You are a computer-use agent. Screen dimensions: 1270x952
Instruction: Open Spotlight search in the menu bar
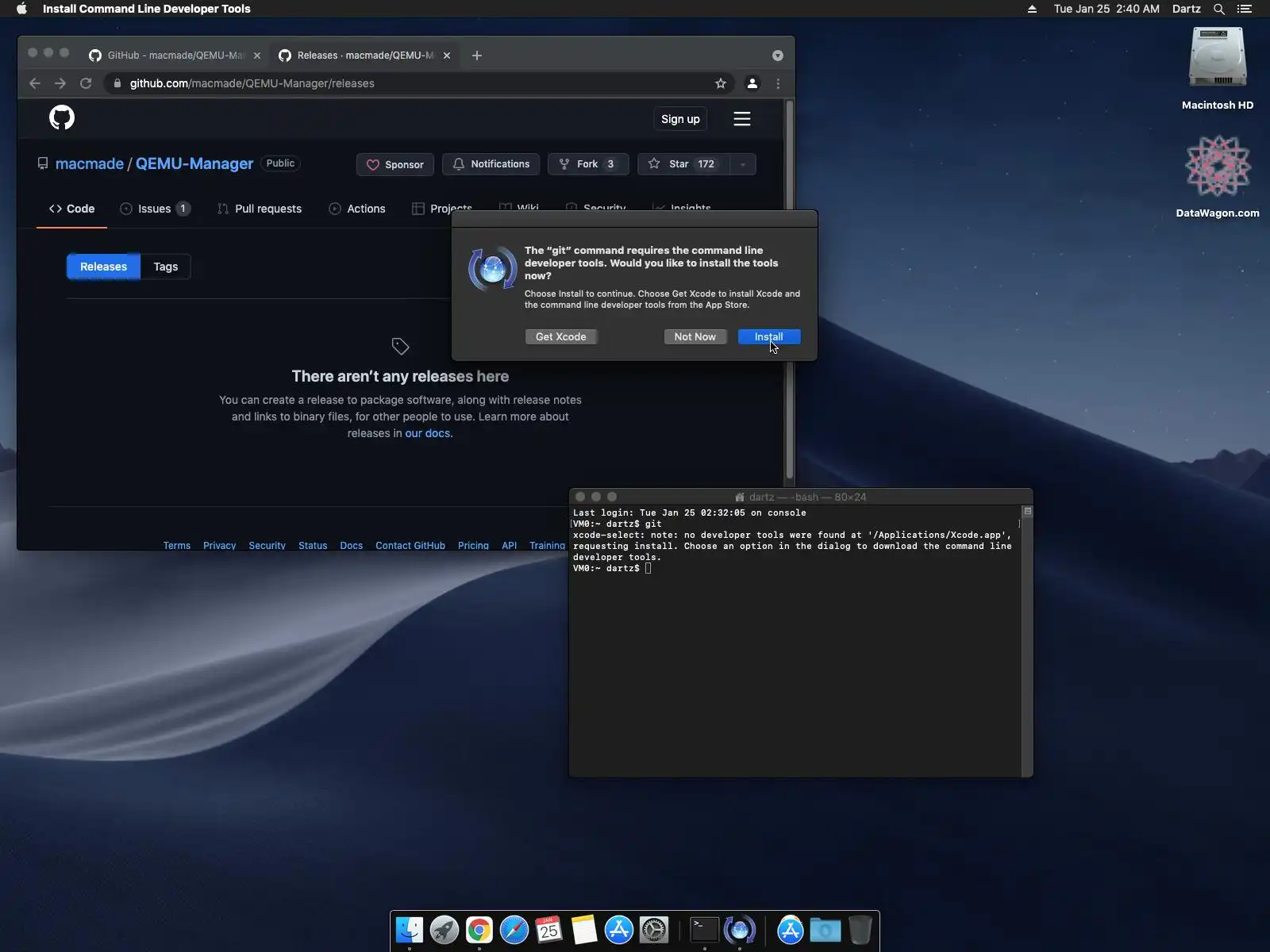[x=1219, y=9]
